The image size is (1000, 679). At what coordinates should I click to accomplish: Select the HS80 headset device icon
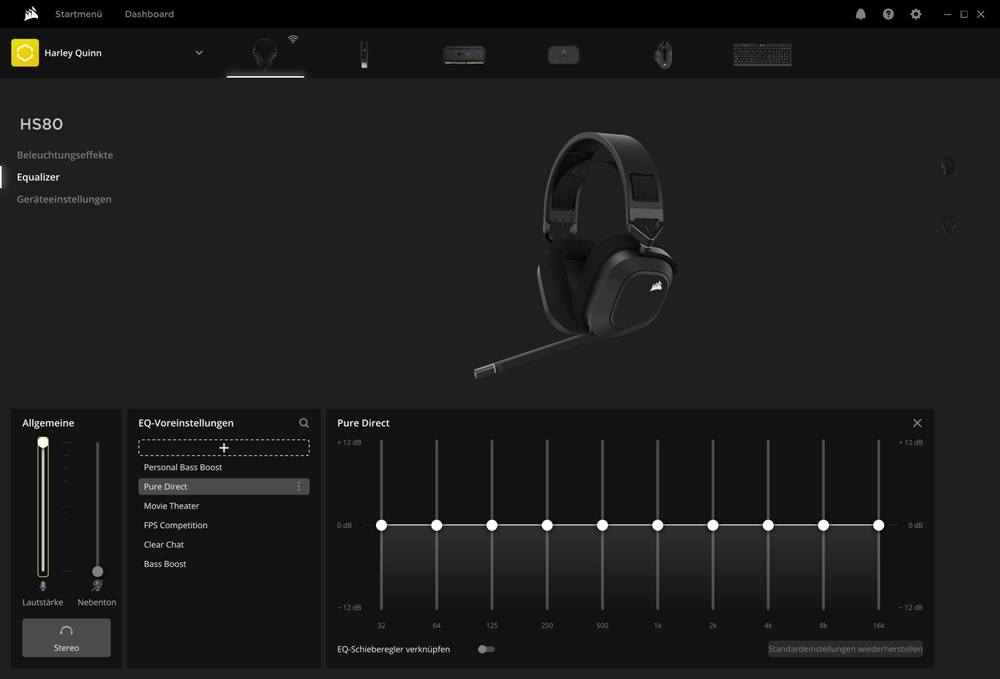pyautogui.click(x=265, y=52)
